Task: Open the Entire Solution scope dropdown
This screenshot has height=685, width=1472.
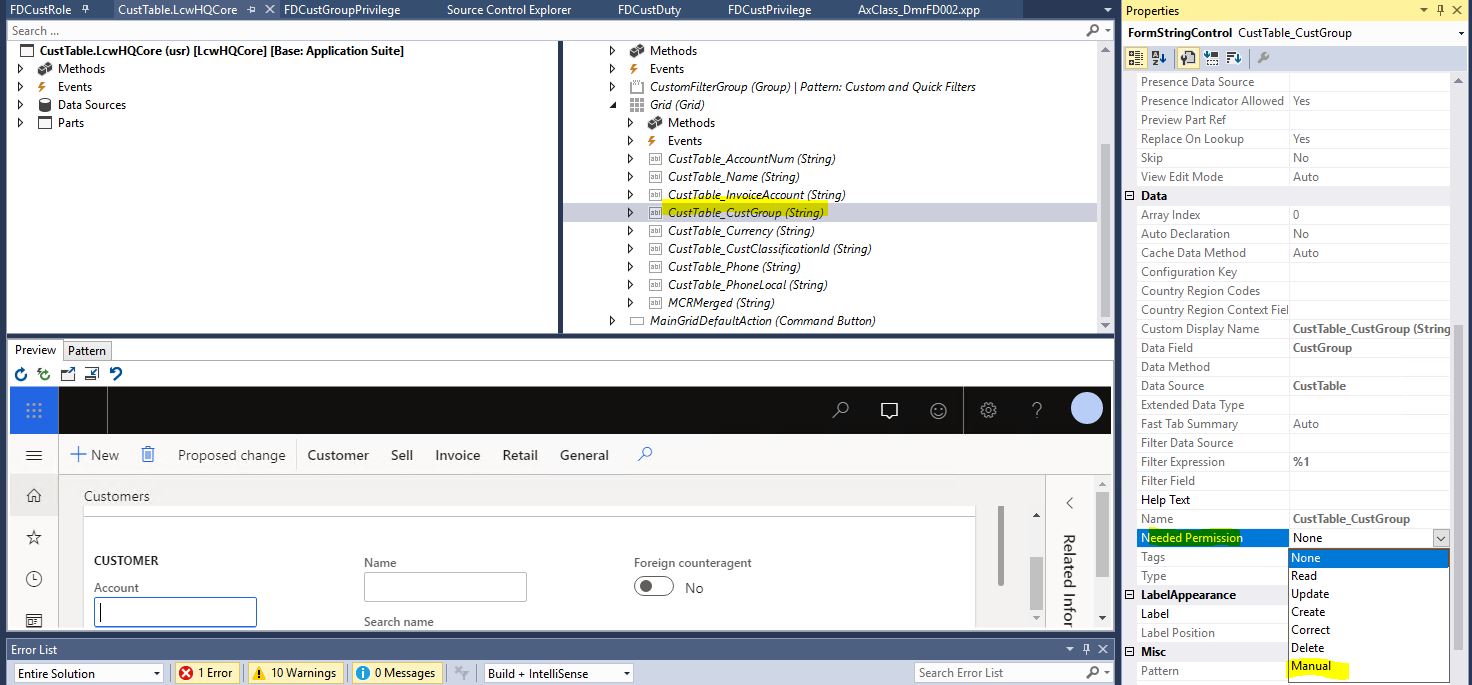Action: tap(88, 673)
